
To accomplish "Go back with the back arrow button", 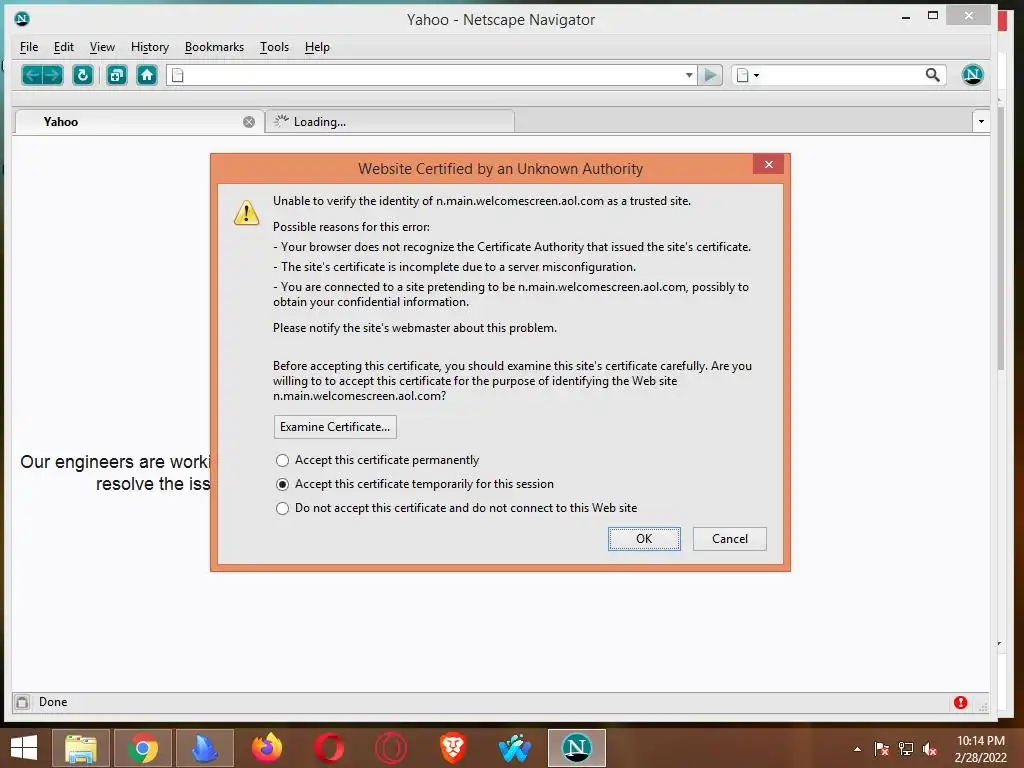I will (x=33, y=76).
